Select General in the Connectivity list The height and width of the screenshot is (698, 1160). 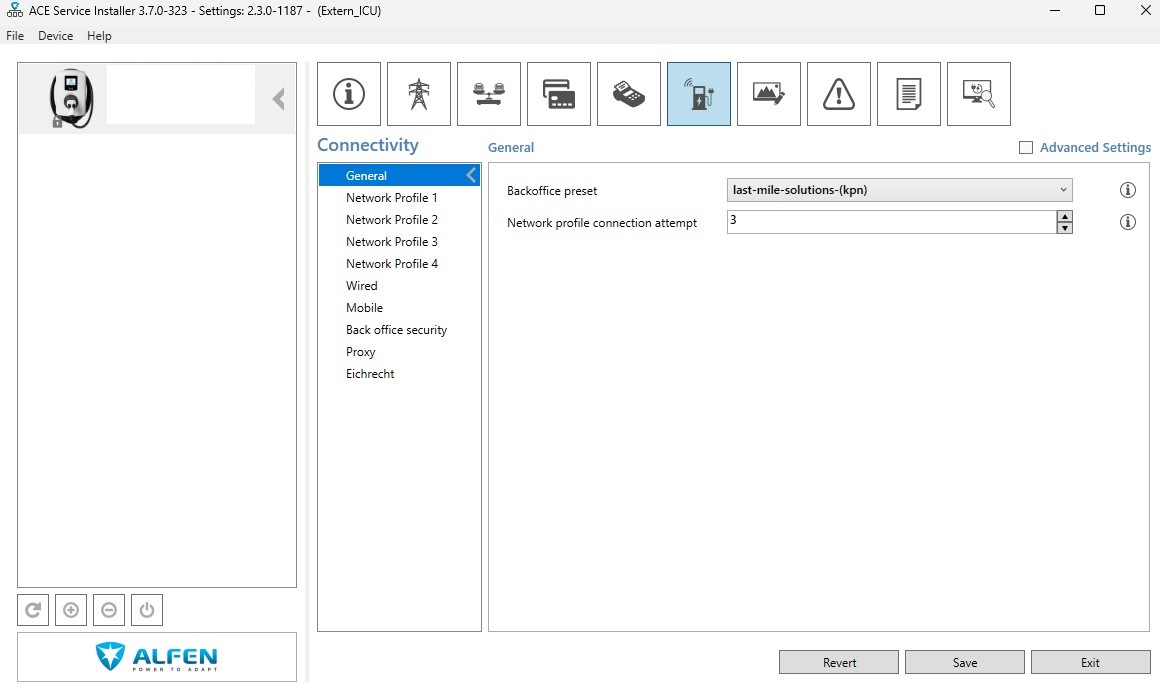tap(399, 175)
